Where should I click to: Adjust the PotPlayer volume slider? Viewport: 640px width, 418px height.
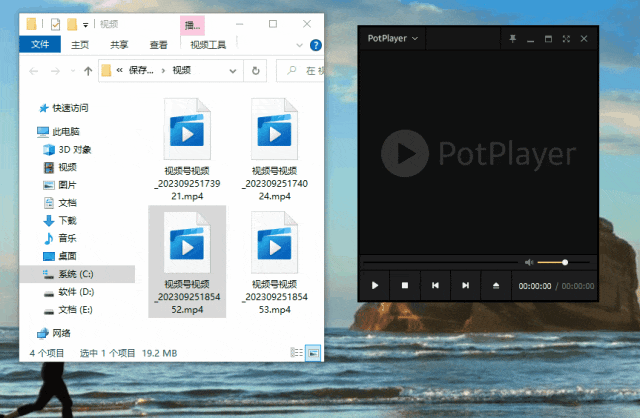tap(563, 262)
